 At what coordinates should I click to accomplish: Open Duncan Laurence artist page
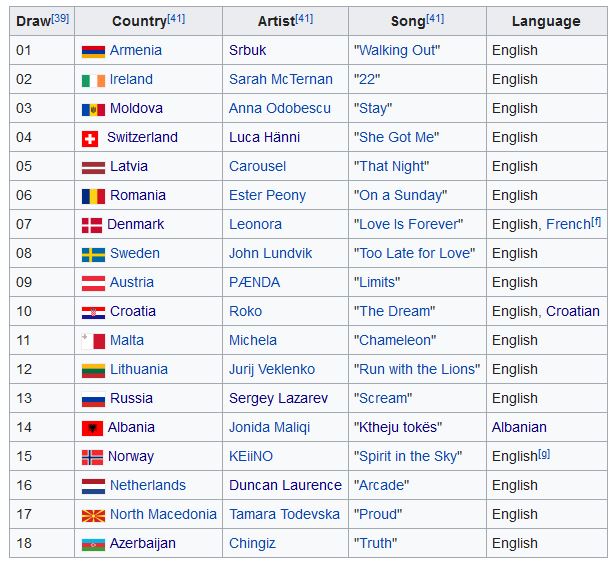[x=285, y=485]
